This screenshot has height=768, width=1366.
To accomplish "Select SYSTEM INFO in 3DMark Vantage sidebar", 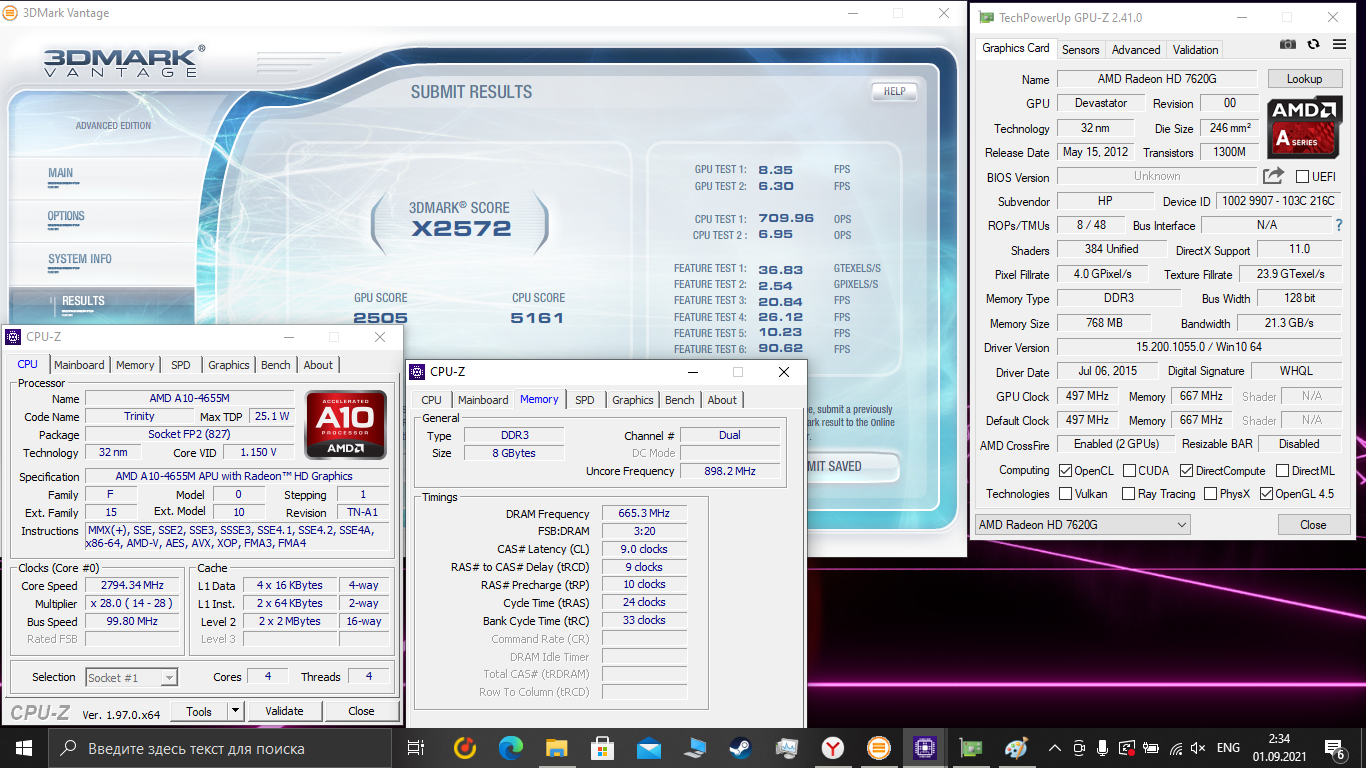I will tap(80, 259).
